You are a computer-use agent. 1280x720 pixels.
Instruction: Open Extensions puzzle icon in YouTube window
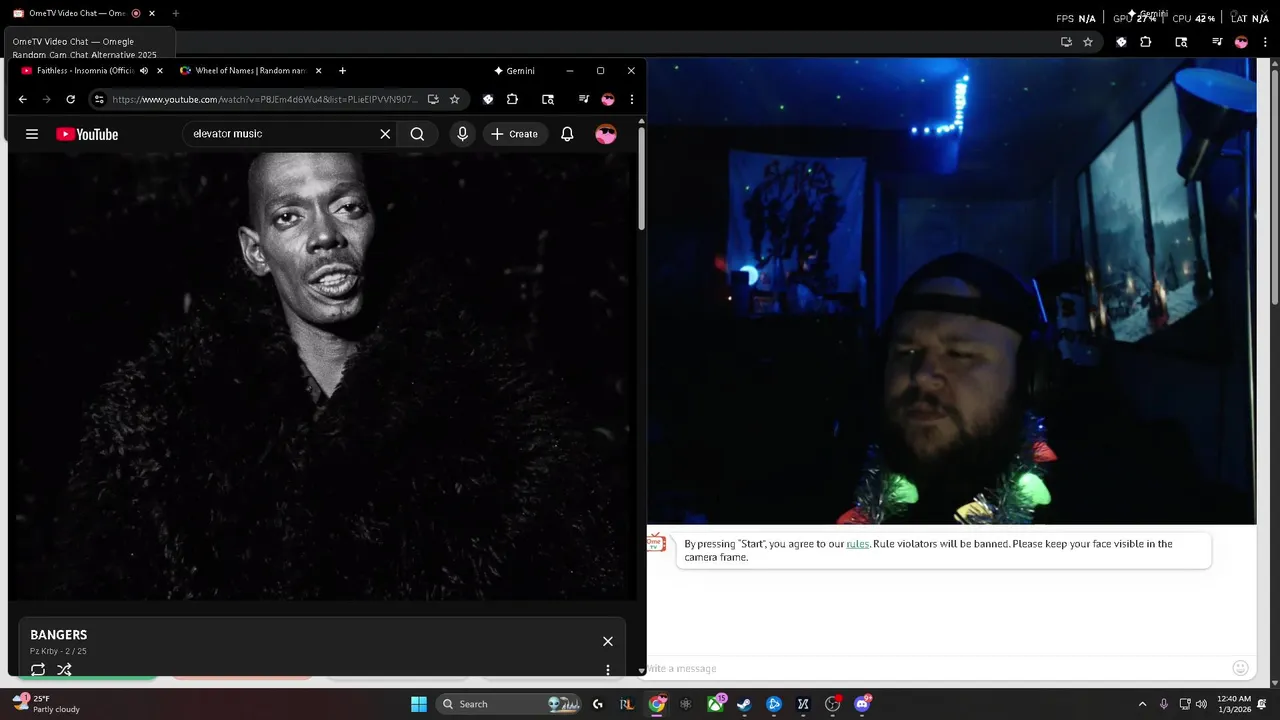tap(512, 99)
